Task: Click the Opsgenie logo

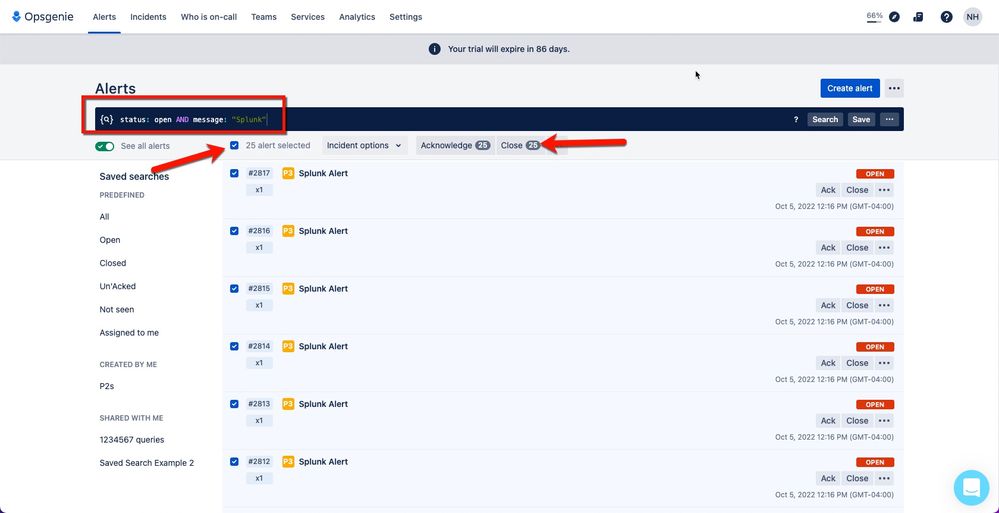Action: pyautogui.click(x=43, y=17)
